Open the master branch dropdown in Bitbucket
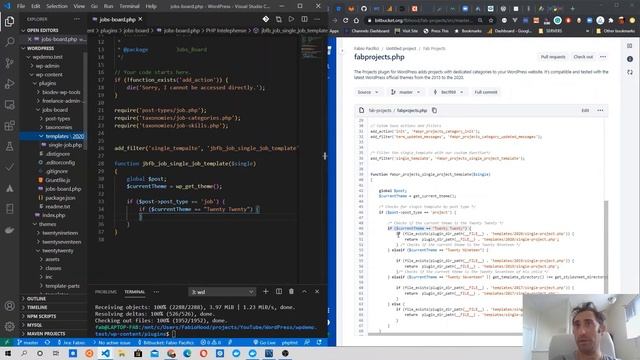Screen dimensions: 640x360 click(x=405, y=92)
